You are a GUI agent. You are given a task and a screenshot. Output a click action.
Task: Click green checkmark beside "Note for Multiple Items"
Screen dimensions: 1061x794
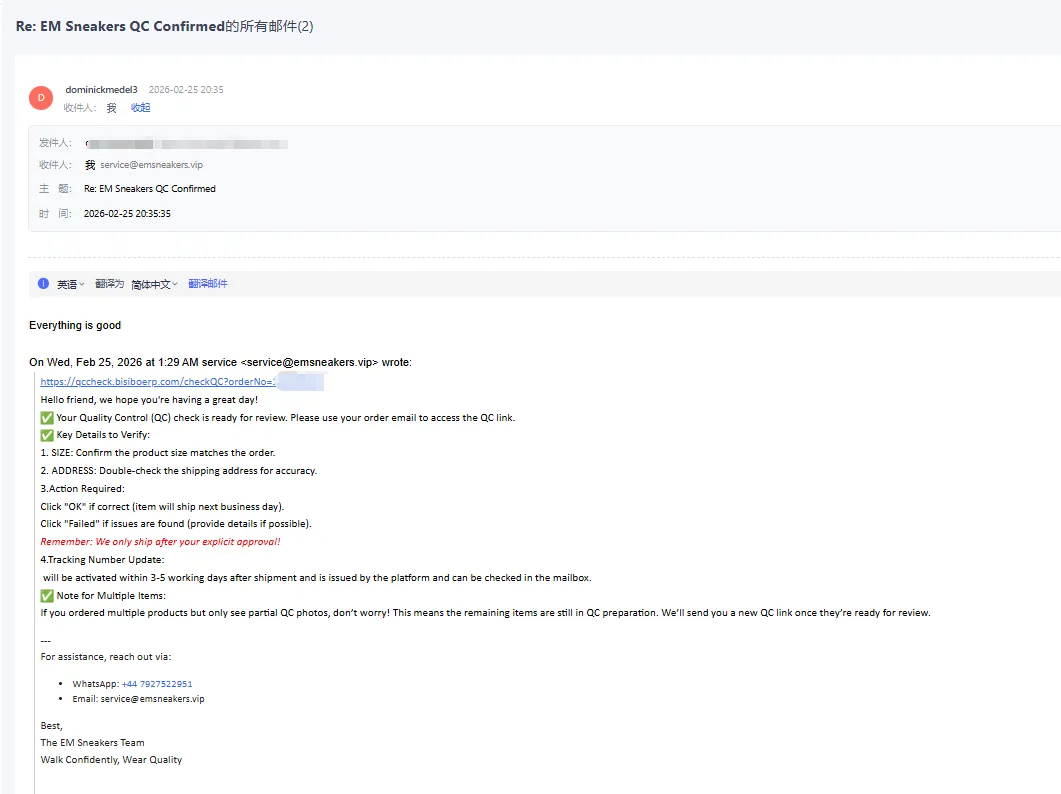(47, 595)
